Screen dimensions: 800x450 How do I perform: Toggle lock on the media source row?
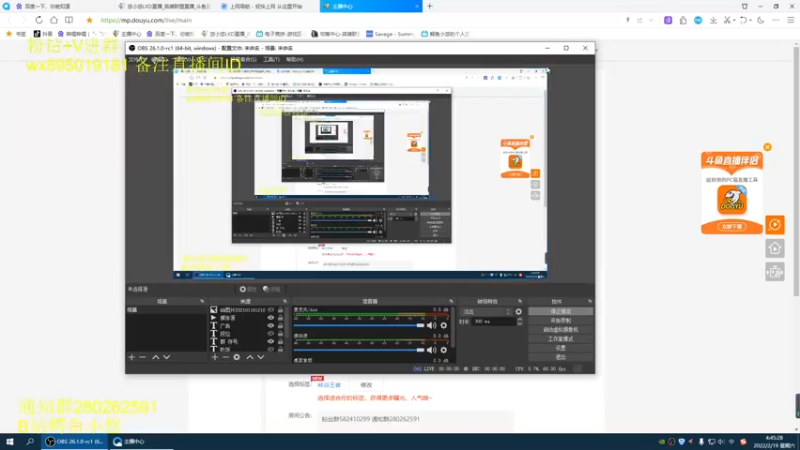280,317
